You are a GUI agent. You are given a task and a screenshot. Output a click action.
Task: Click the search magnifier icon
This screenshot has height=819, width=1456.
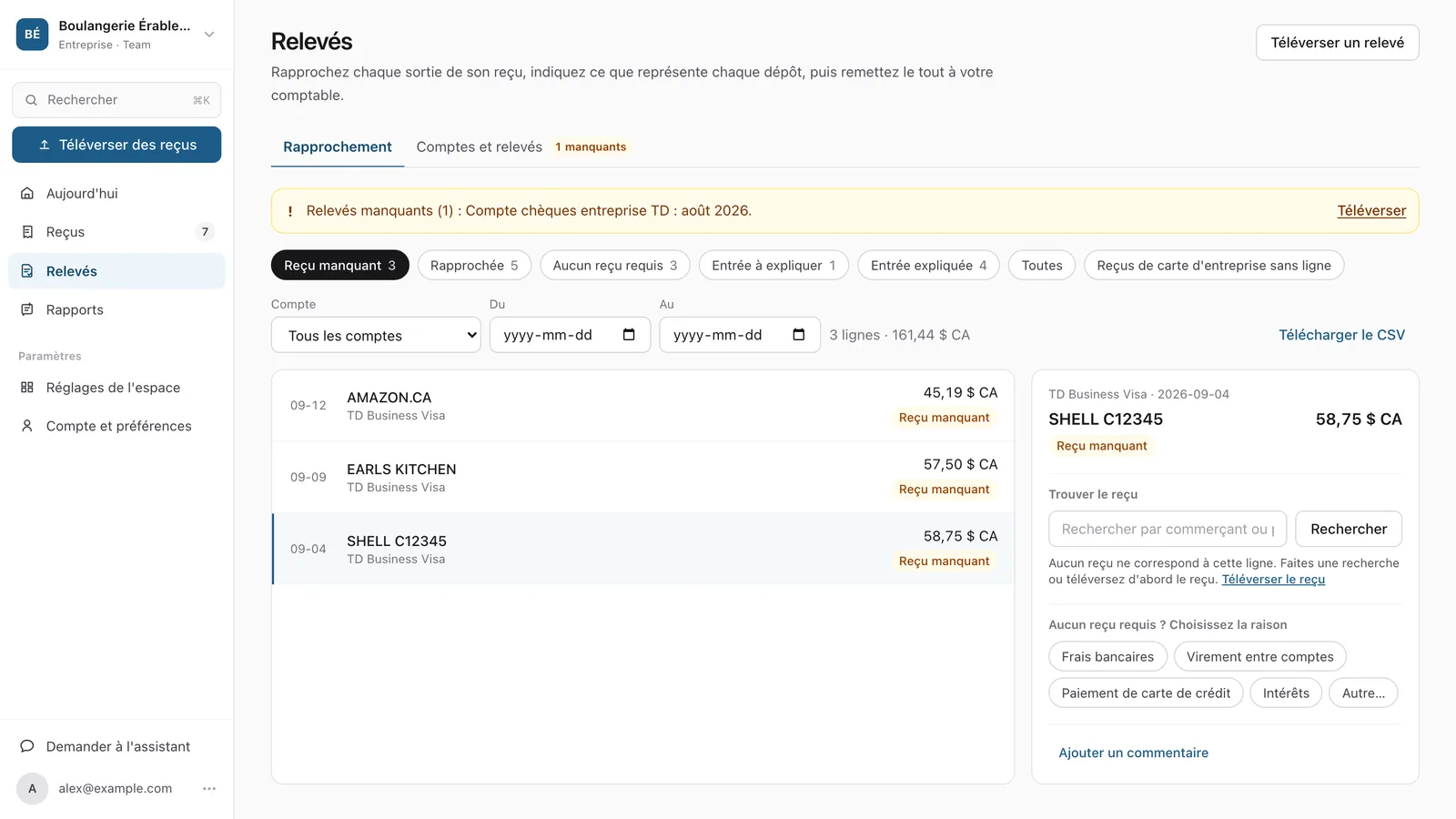point(31,100)
